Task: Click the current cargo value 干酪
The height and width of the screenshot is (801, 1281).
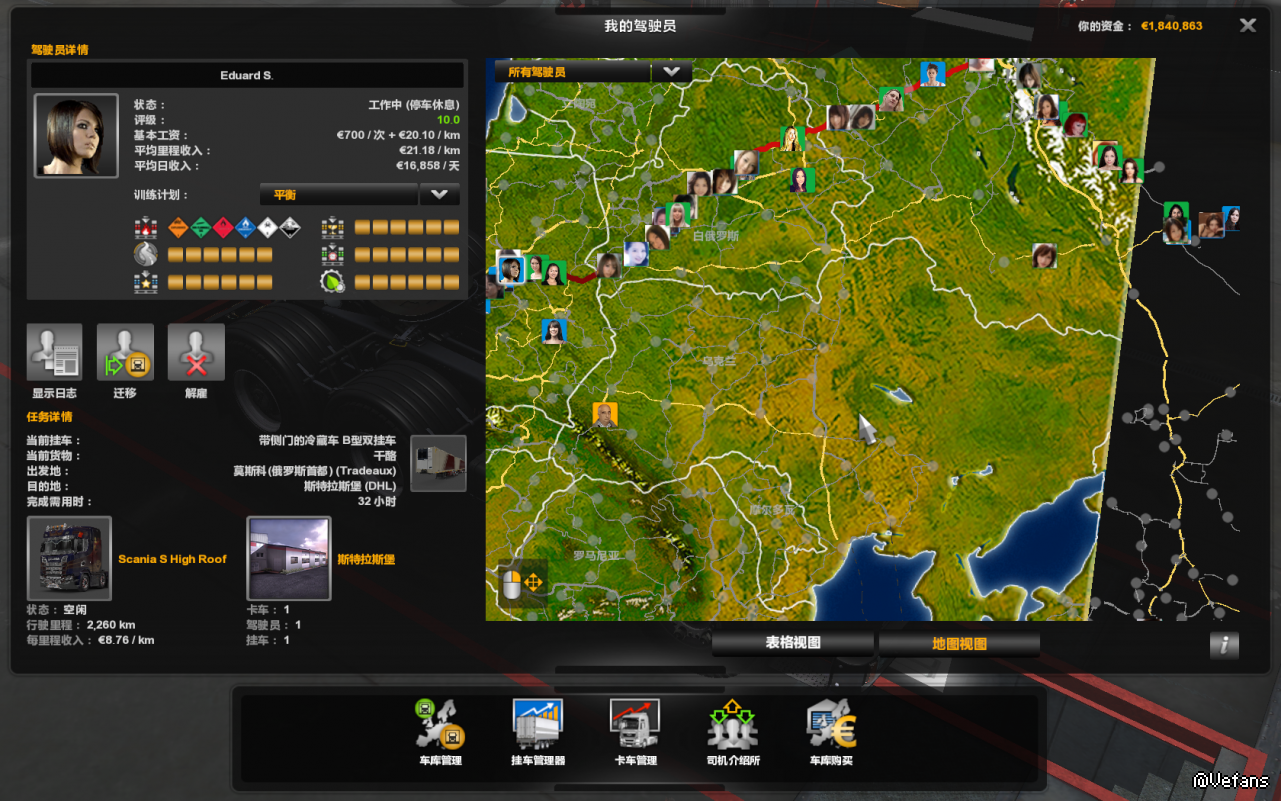Action: [x=385, y=456]
